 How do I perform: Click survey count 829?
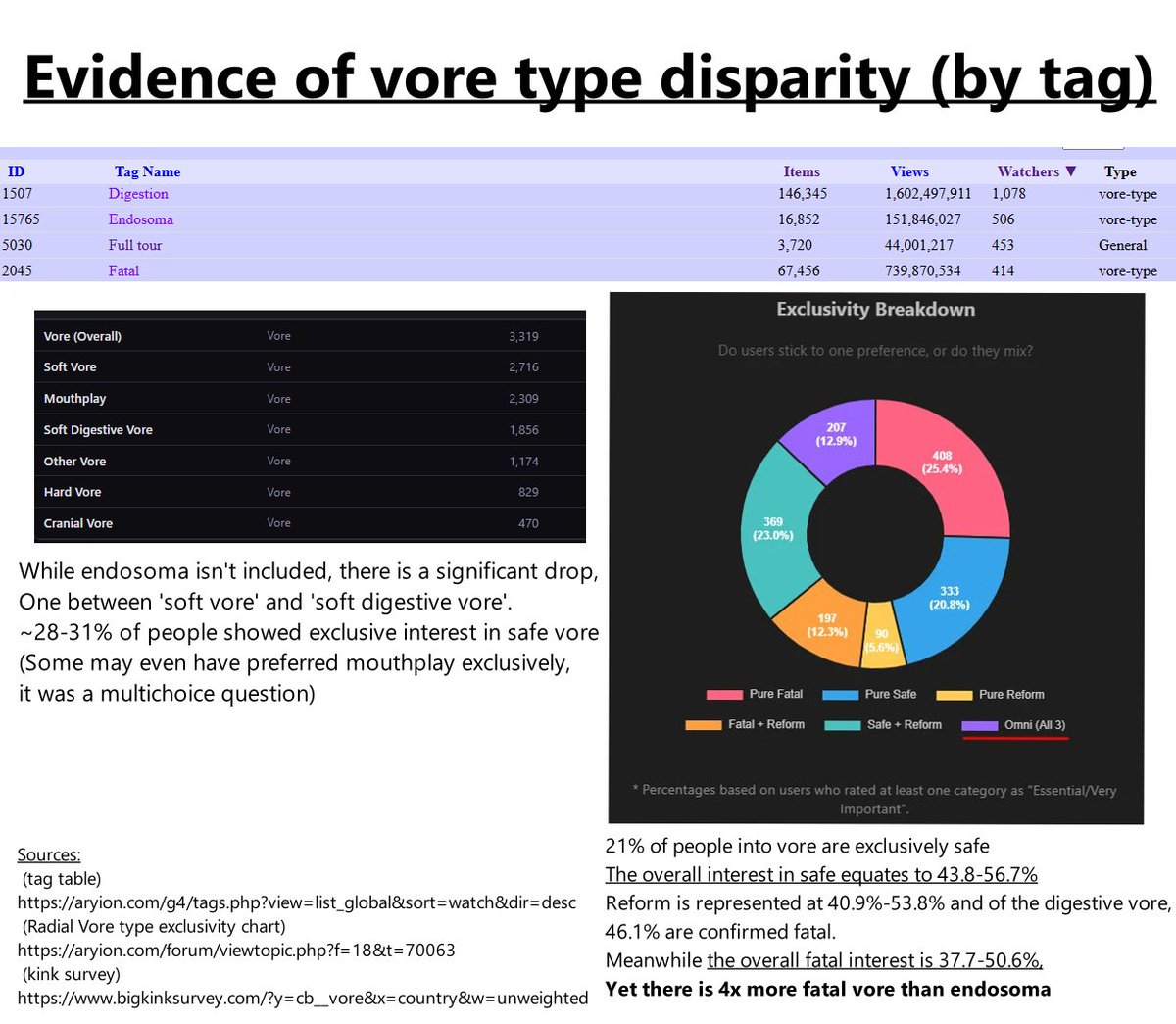pos(528,492)
